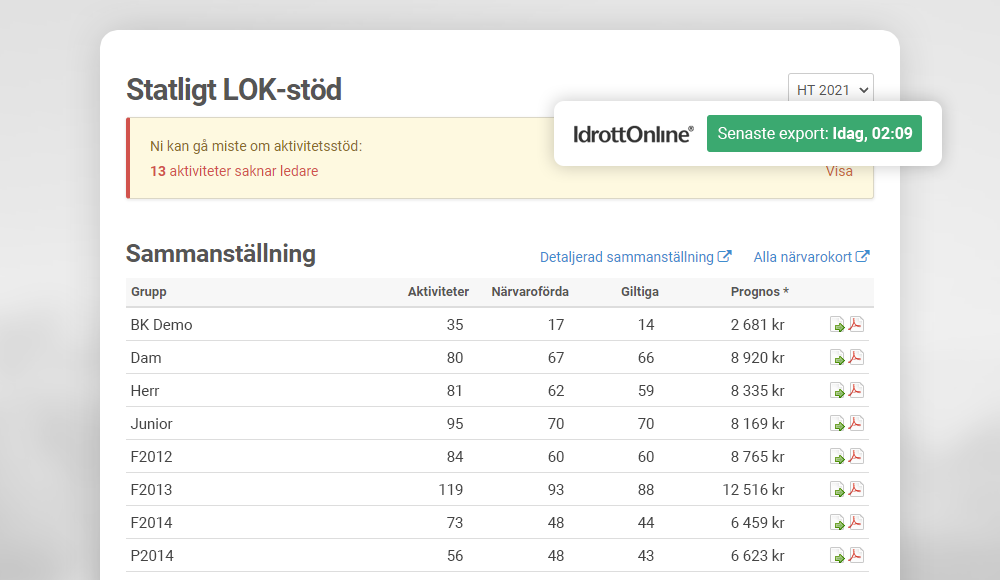Select the export icon for F2013

[x=838, y=489]
